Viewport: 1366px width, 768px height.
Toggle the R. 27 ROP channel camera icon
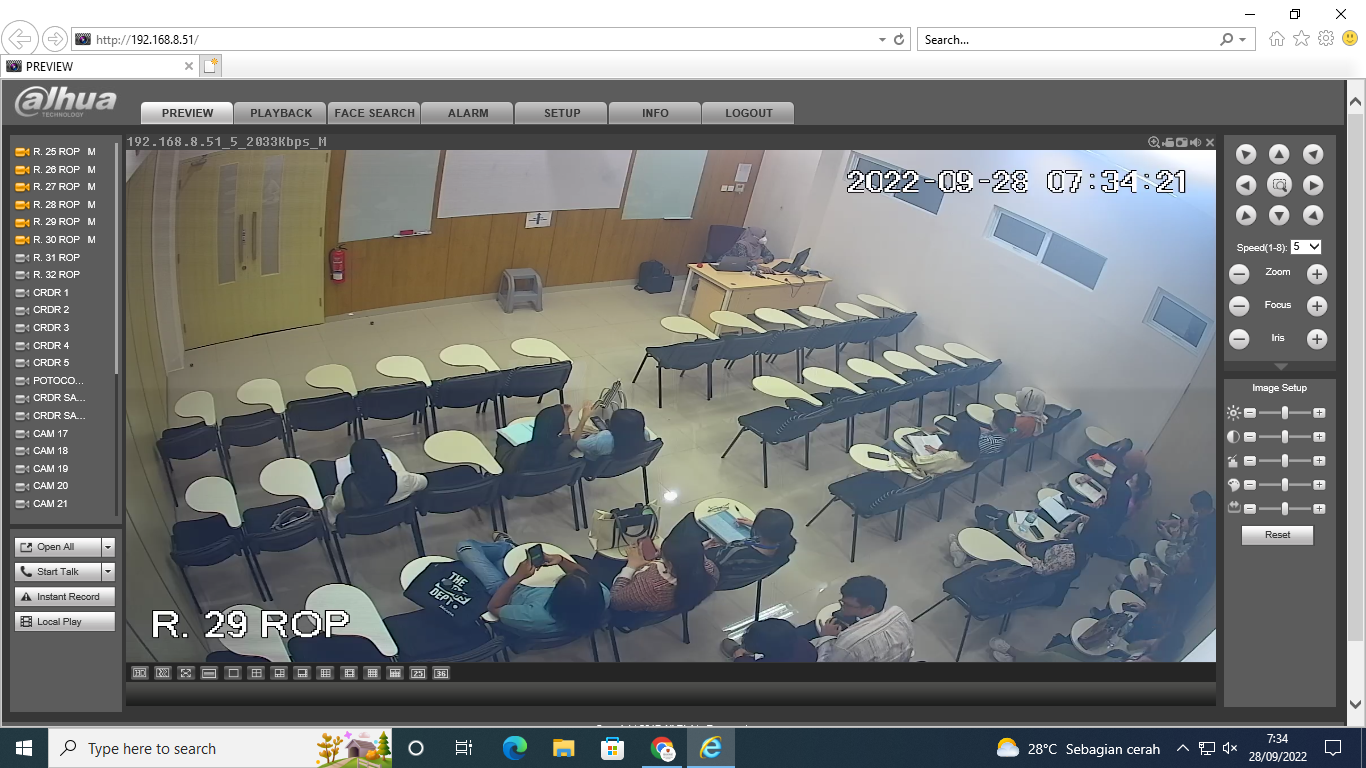(22, 187)
